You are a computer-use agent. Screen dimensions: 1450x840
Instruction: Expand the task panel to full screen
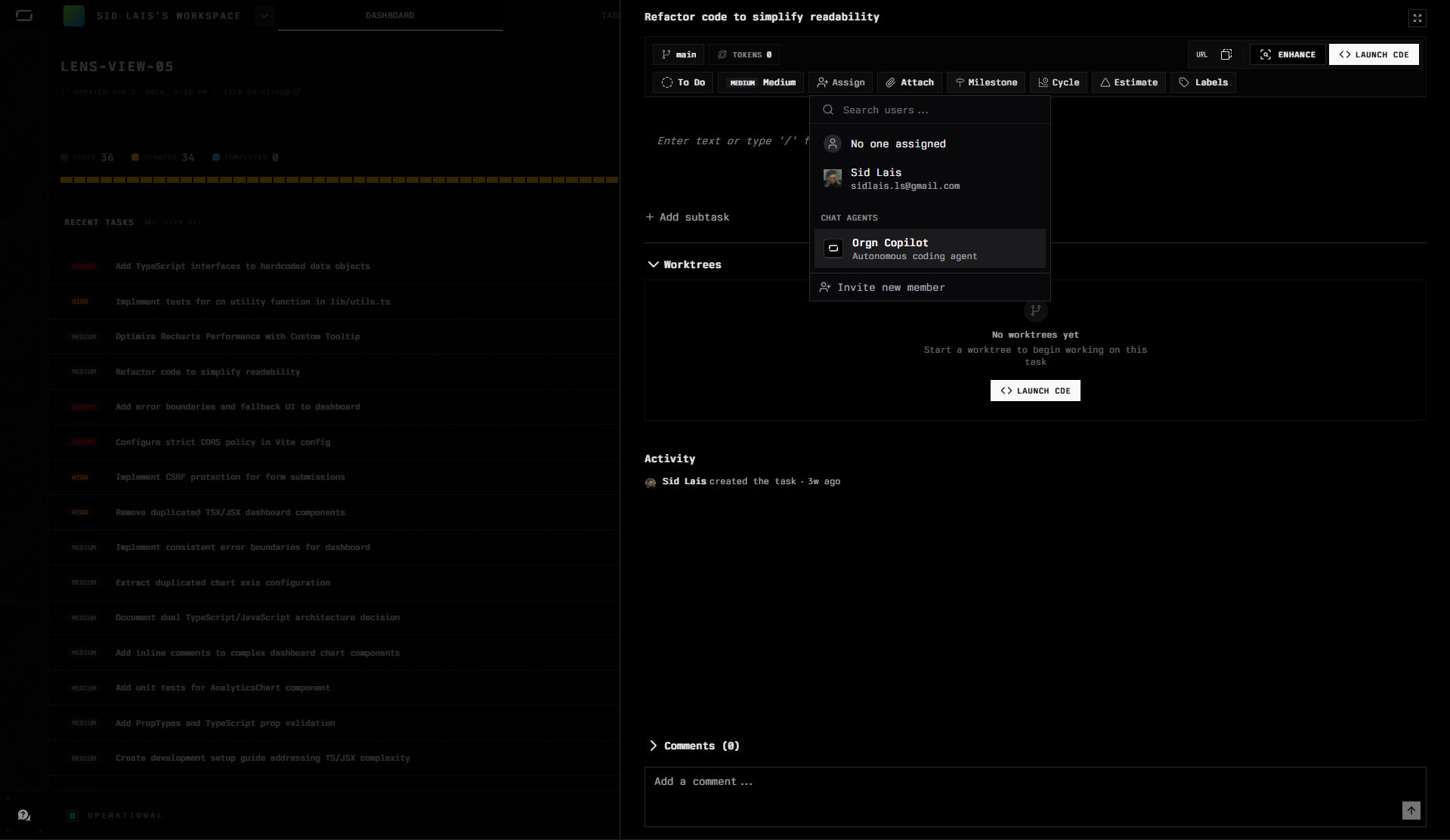pyautogui.click(x=1418, y=17)
